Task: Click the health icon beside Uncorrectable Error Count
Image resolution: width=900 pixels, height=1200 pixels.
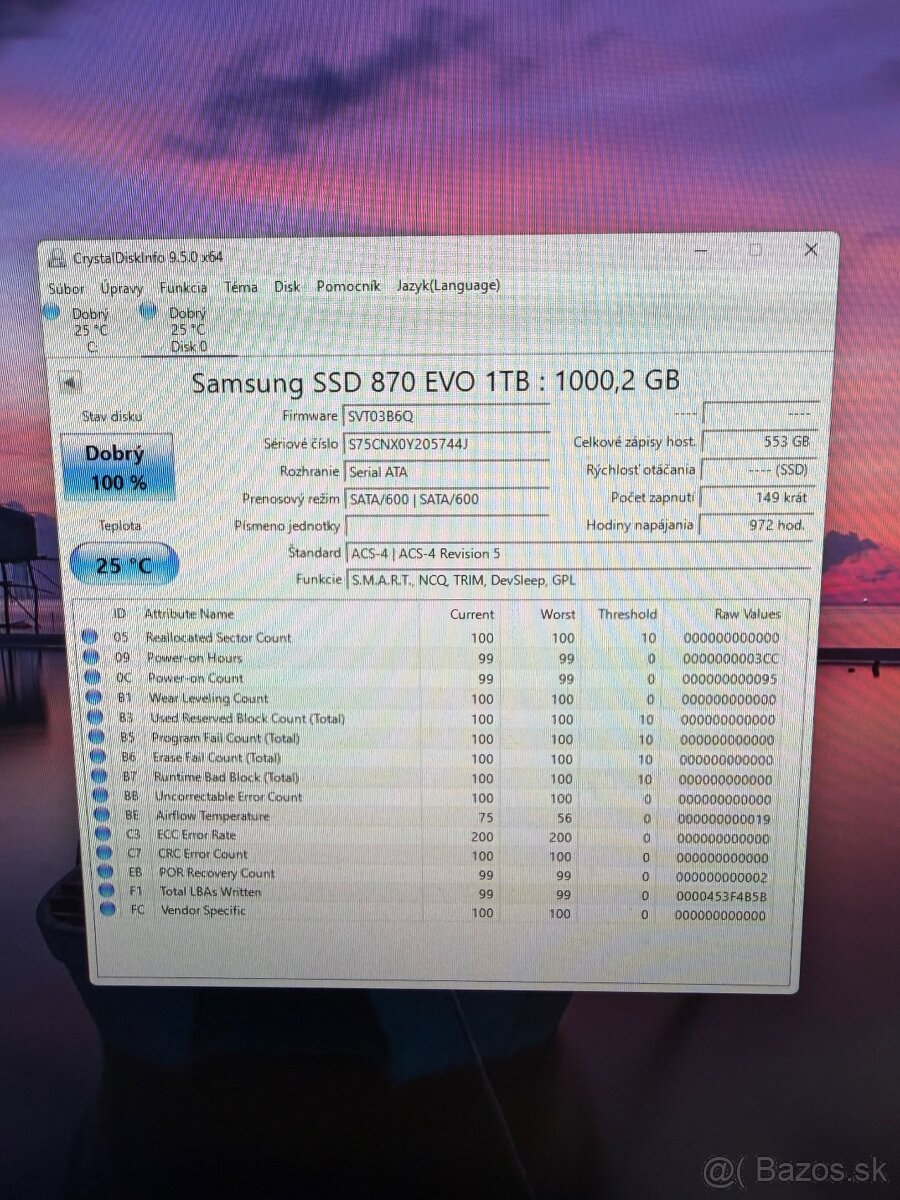Action: coord(98,797)
